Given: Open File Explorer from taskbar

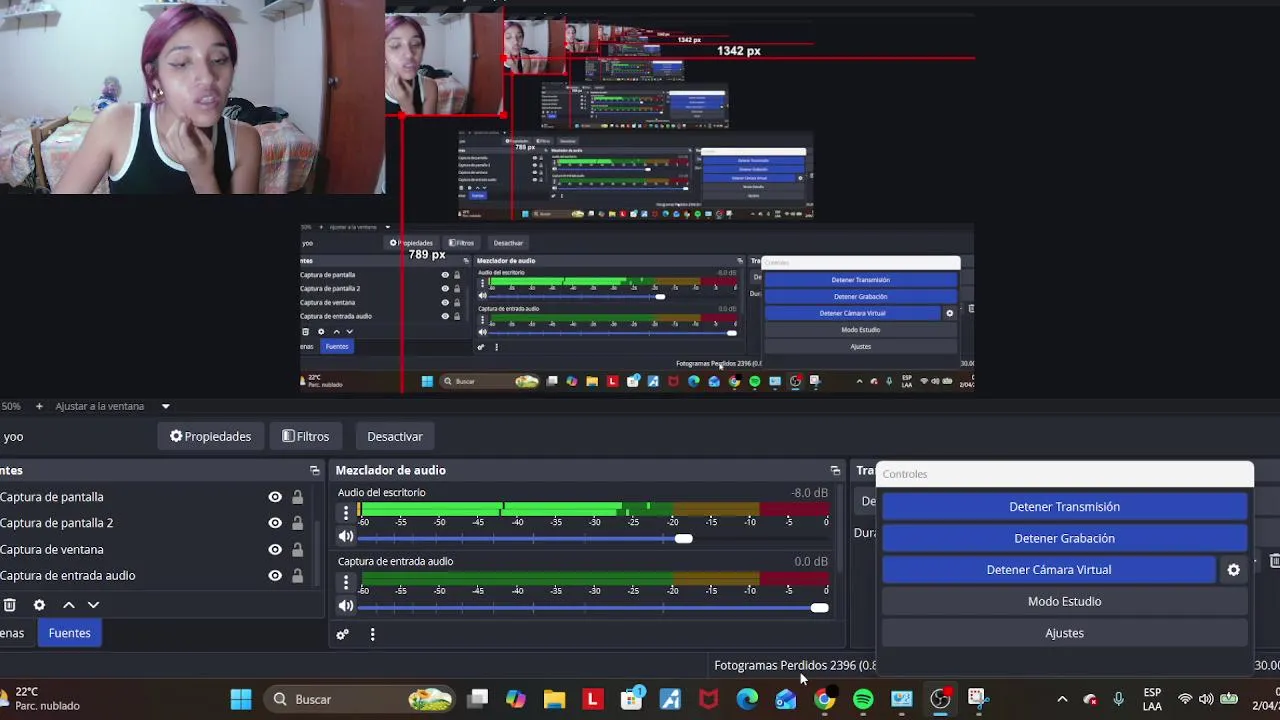Looking at the screenshot, I should pos(554,699).
